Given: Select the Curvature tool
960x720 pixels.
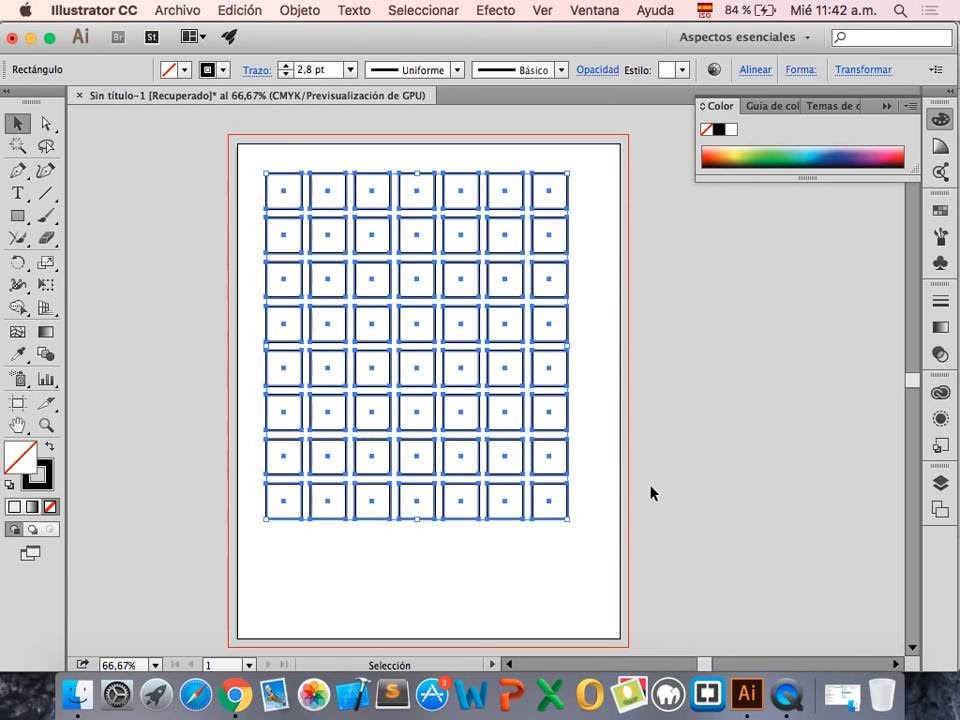Looking at the screenshot, I should [x=46, y=170].
